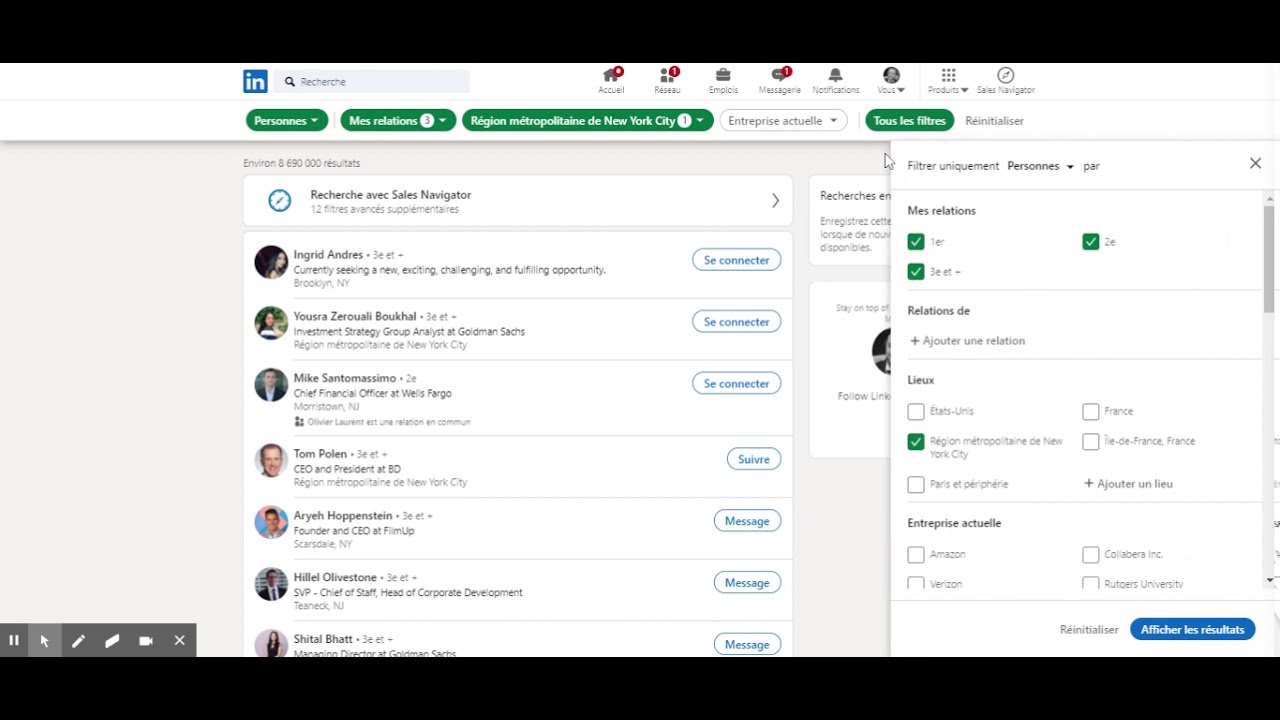
Task: Check the Verizon company checkbox
Action: (916, 583)
